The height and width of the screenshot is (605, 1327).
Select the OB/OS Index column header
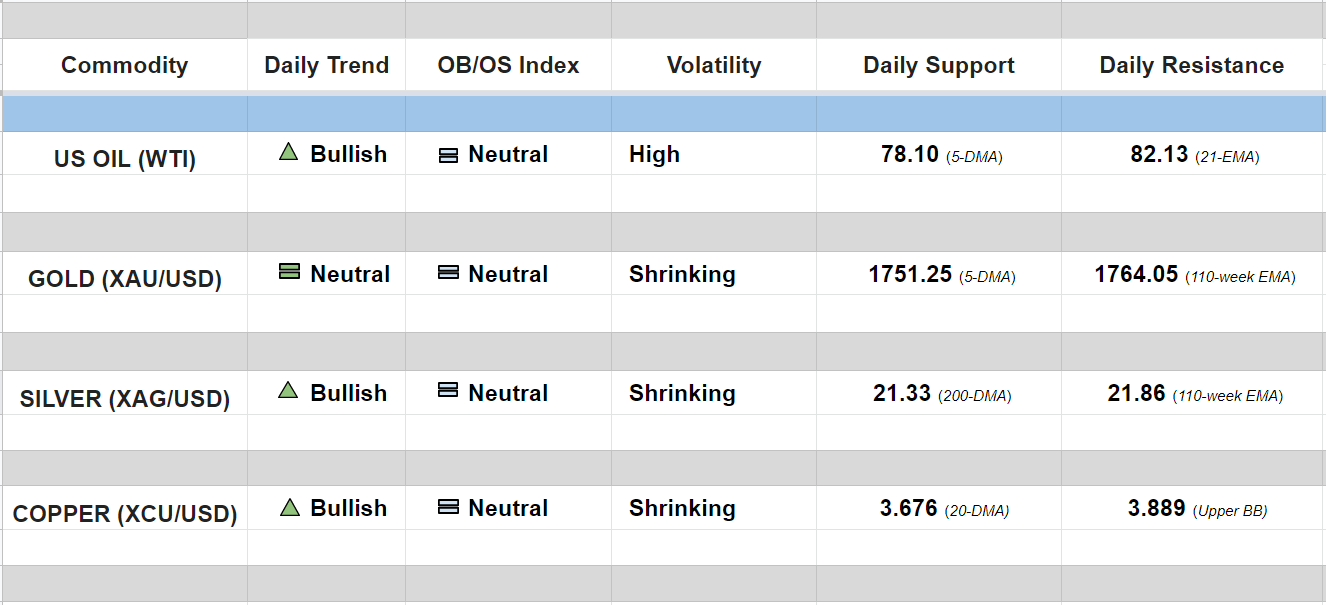(508, 66)
